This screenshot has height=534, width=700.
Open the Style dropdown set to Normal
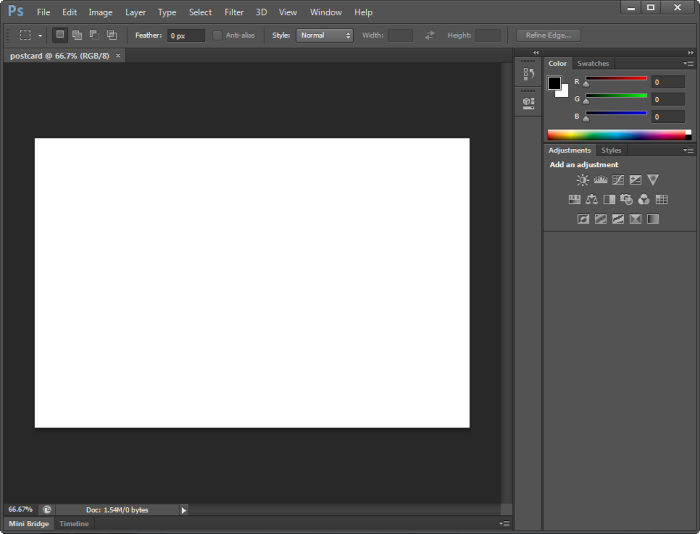325,35
